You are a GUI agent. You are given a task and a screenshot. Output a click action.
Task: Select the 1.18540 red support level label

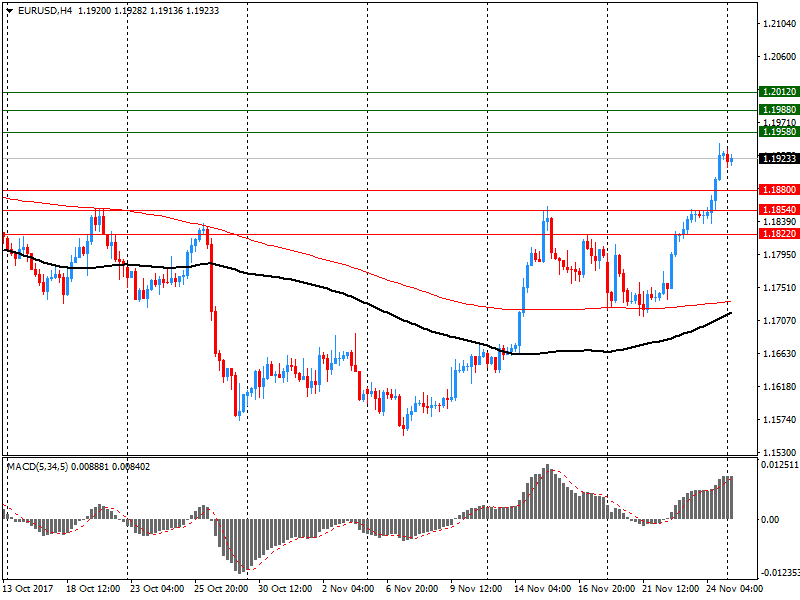click(779, 210)
